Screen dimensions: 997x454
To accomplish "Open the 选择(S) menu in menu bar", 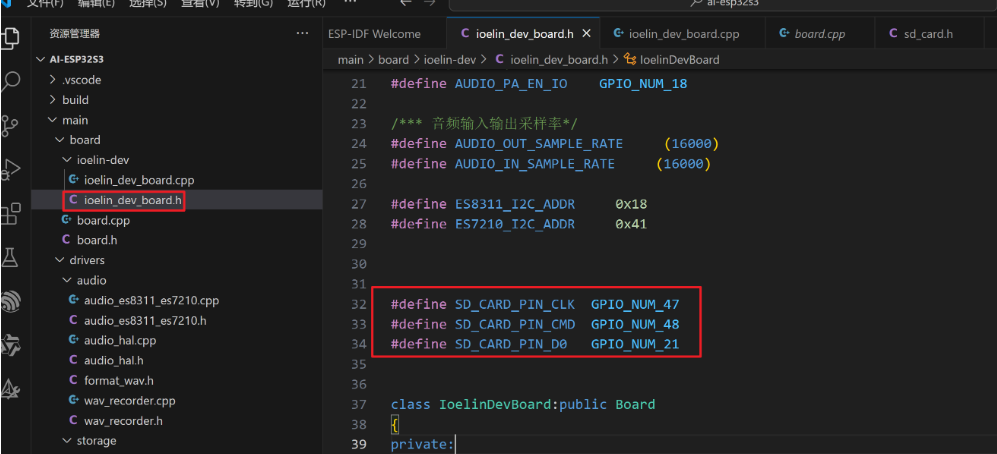I will click(148, 3).
